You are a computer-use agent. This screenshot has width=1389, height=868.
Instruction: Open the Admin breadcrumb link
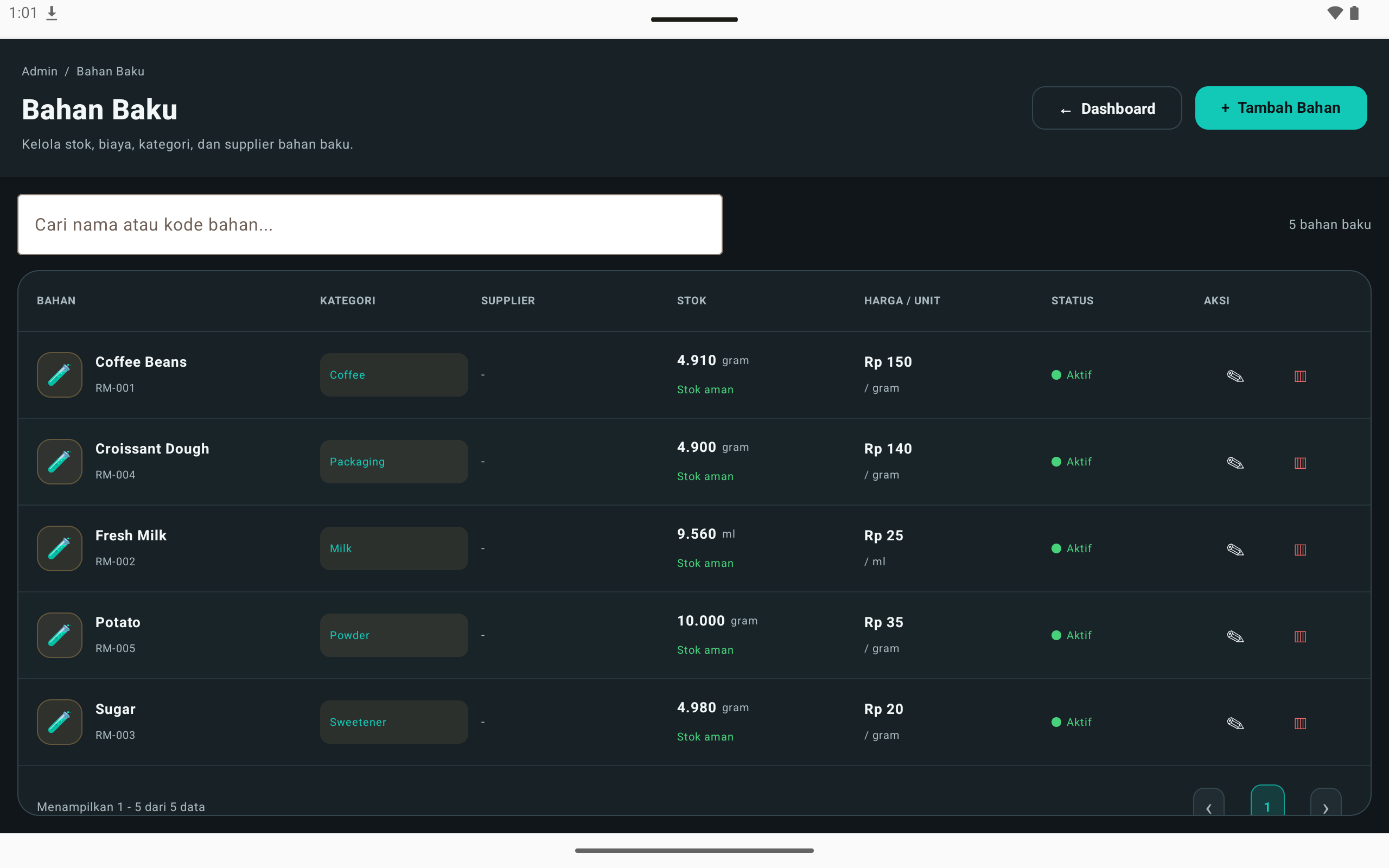pos(40,71)
